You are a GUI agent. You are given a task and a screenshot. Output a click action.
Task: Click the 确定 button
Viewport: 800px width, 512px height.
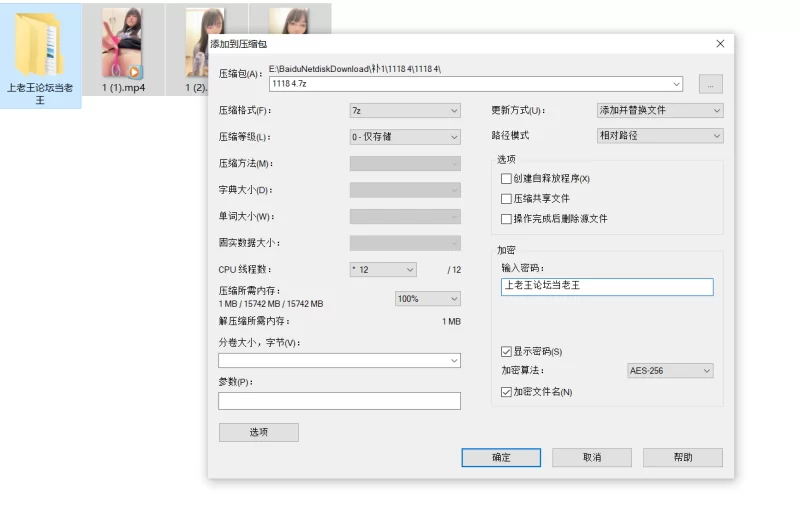pos(501,457)
